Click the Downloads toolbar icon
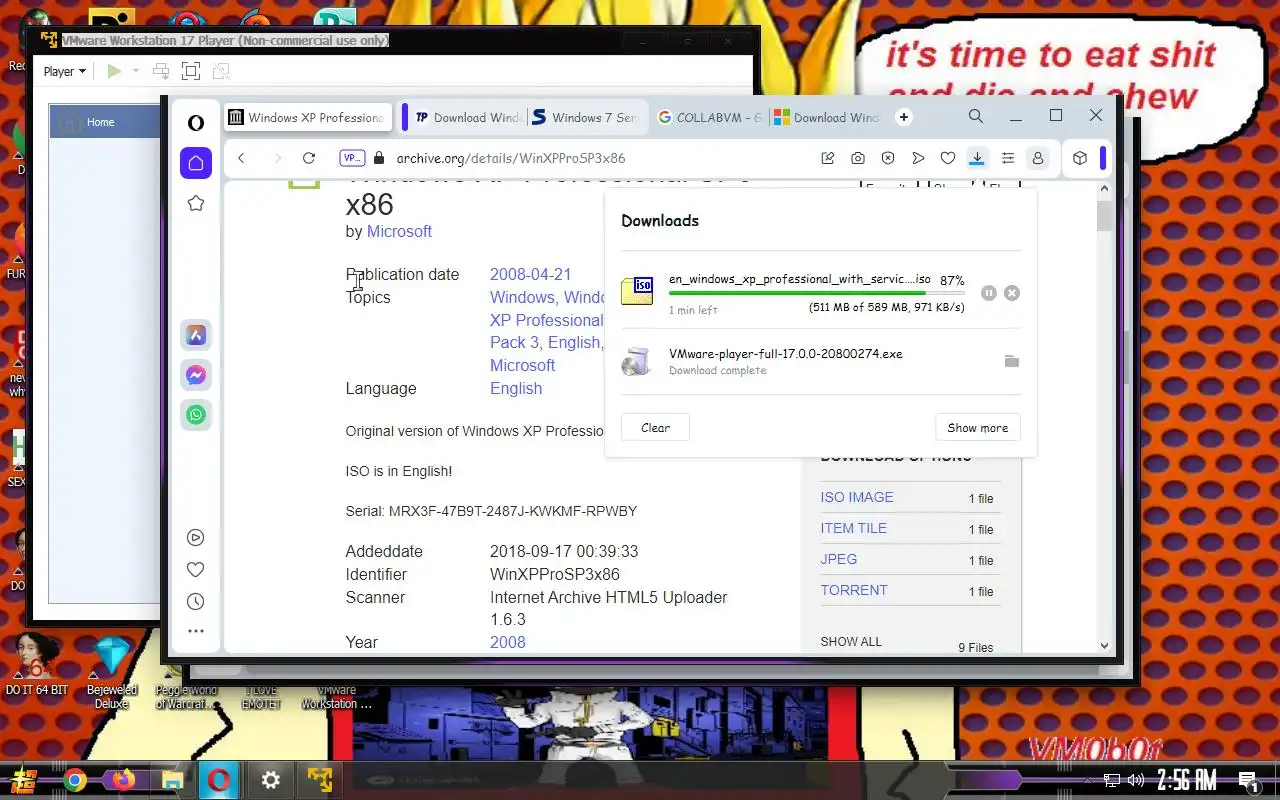The width and height of the screenshot is (1280, 800). pos(977,158)
